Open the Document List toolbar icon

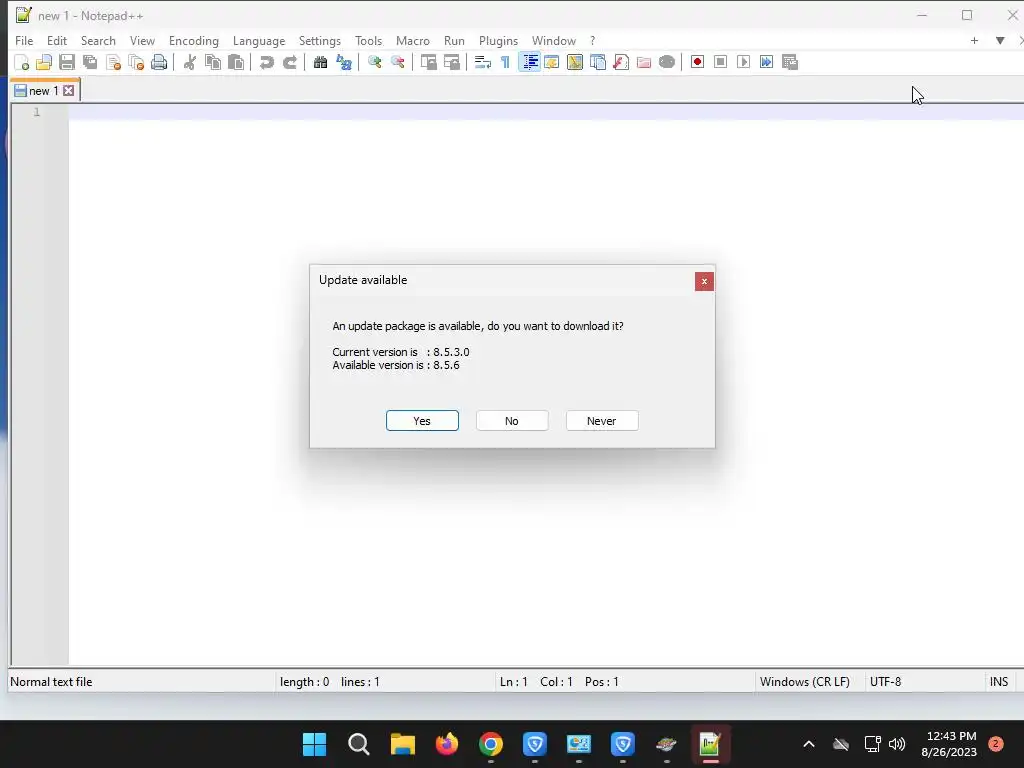598,62
